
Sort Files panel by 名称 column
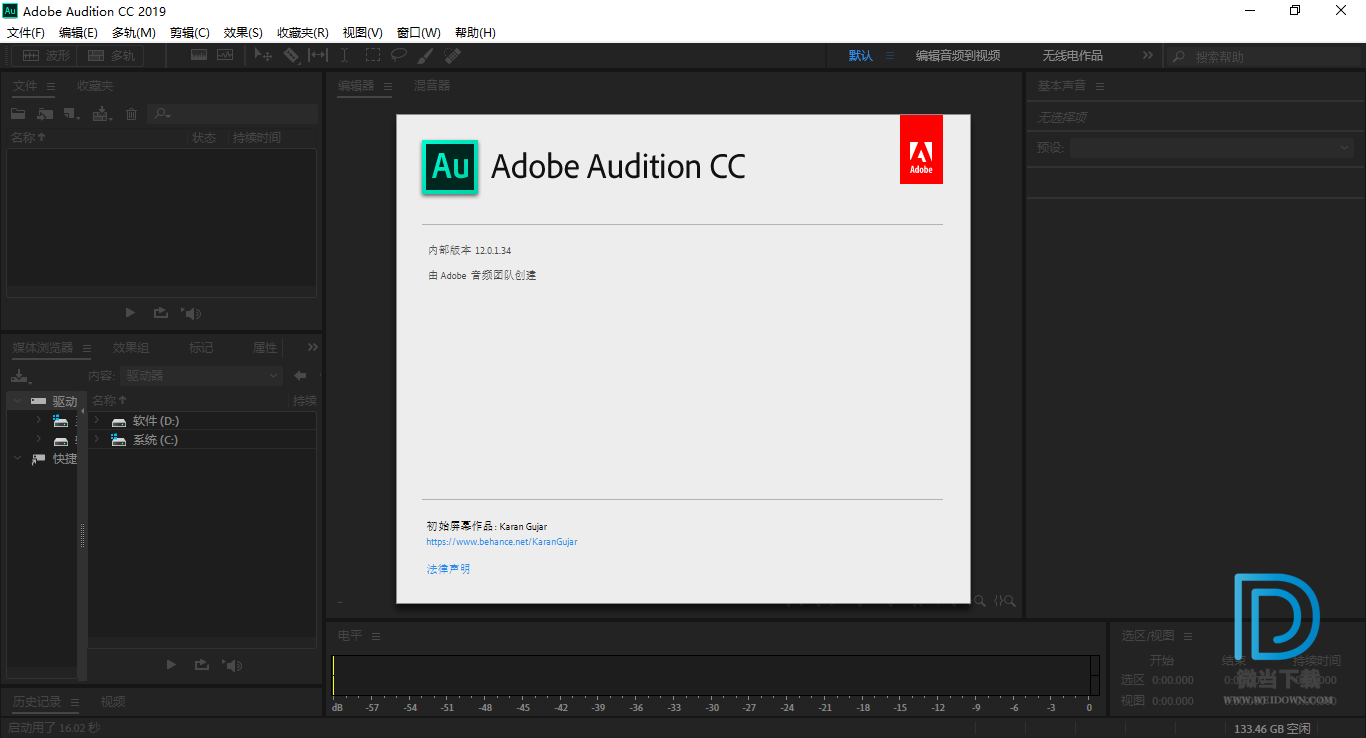[x=29, y=138]
